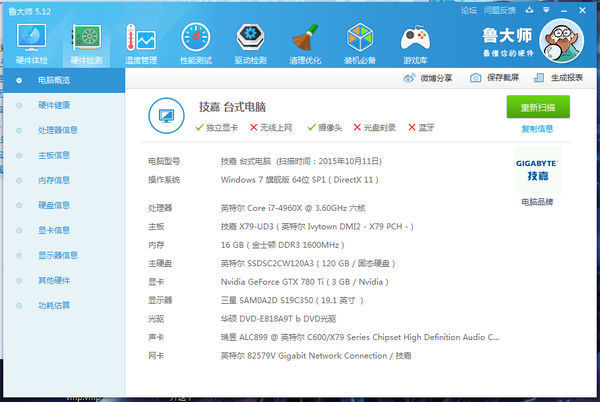Click the DVD-E818A9T optical drive text

point(278,319)
